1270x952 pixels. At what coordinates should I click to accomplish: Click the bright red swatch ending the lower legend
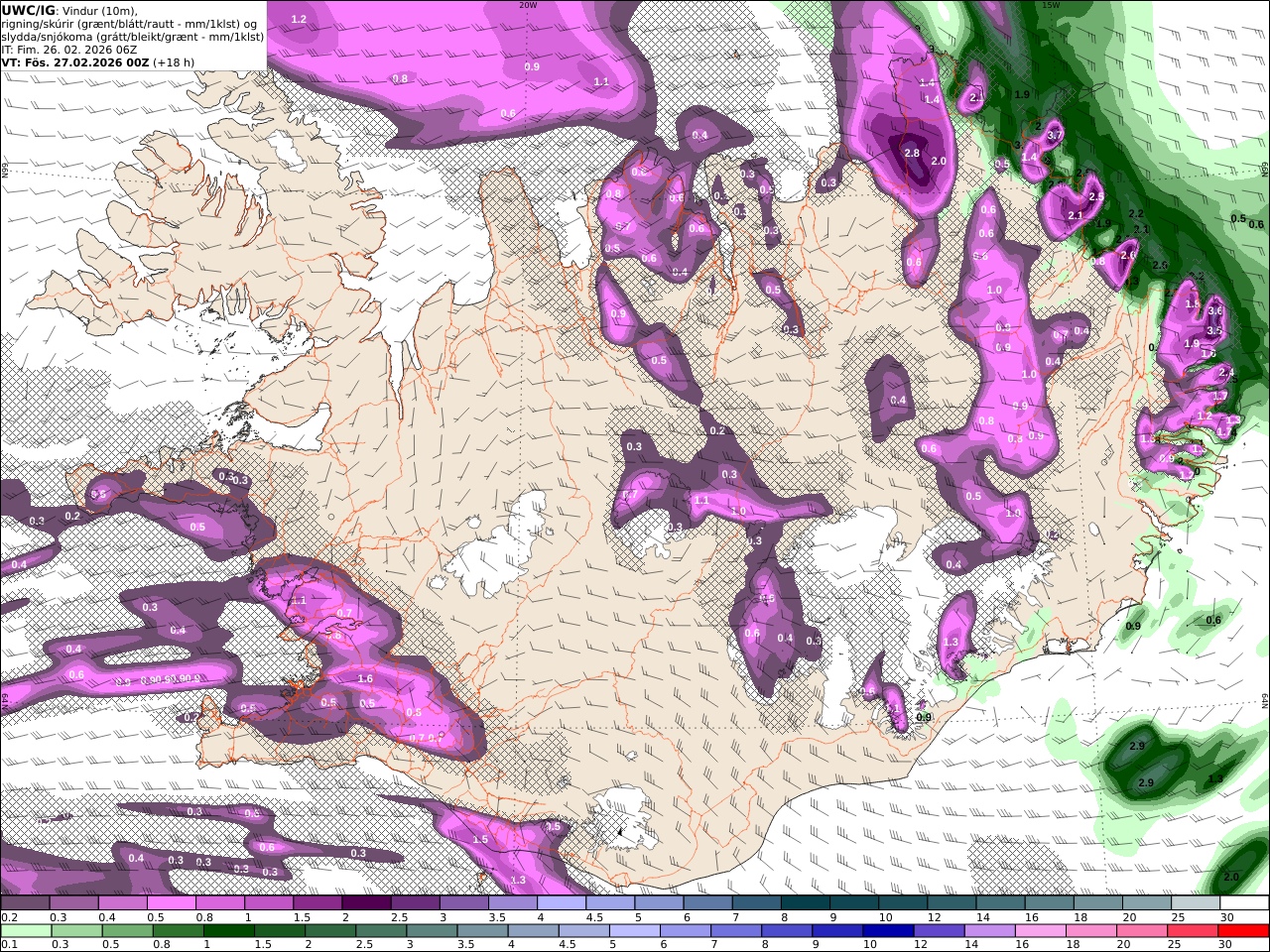point(1243,930)
